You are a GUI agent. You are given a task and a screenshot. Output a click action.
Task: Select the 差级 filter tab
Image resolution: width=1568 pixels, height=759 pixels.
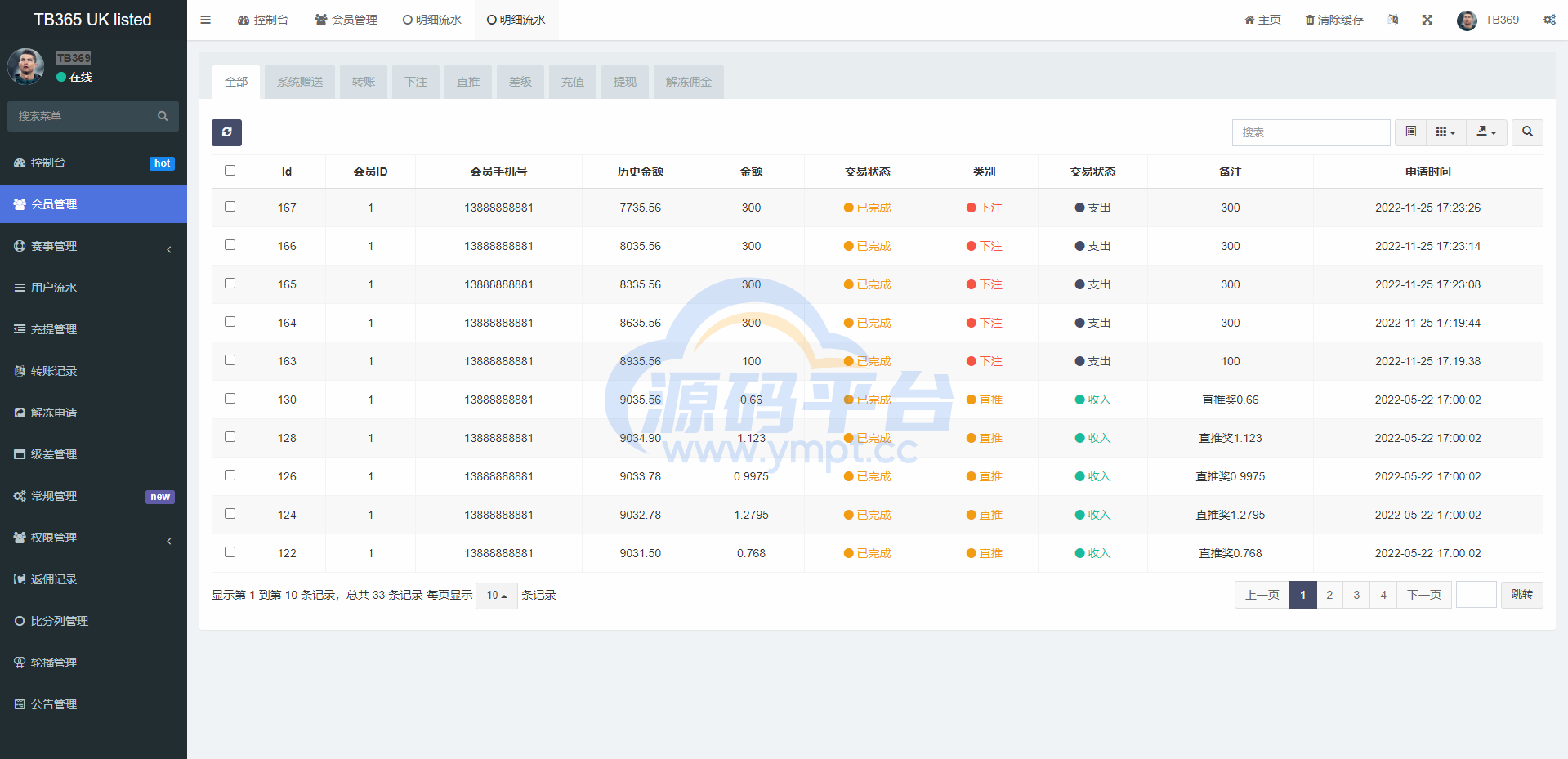(x=520, y=82)
